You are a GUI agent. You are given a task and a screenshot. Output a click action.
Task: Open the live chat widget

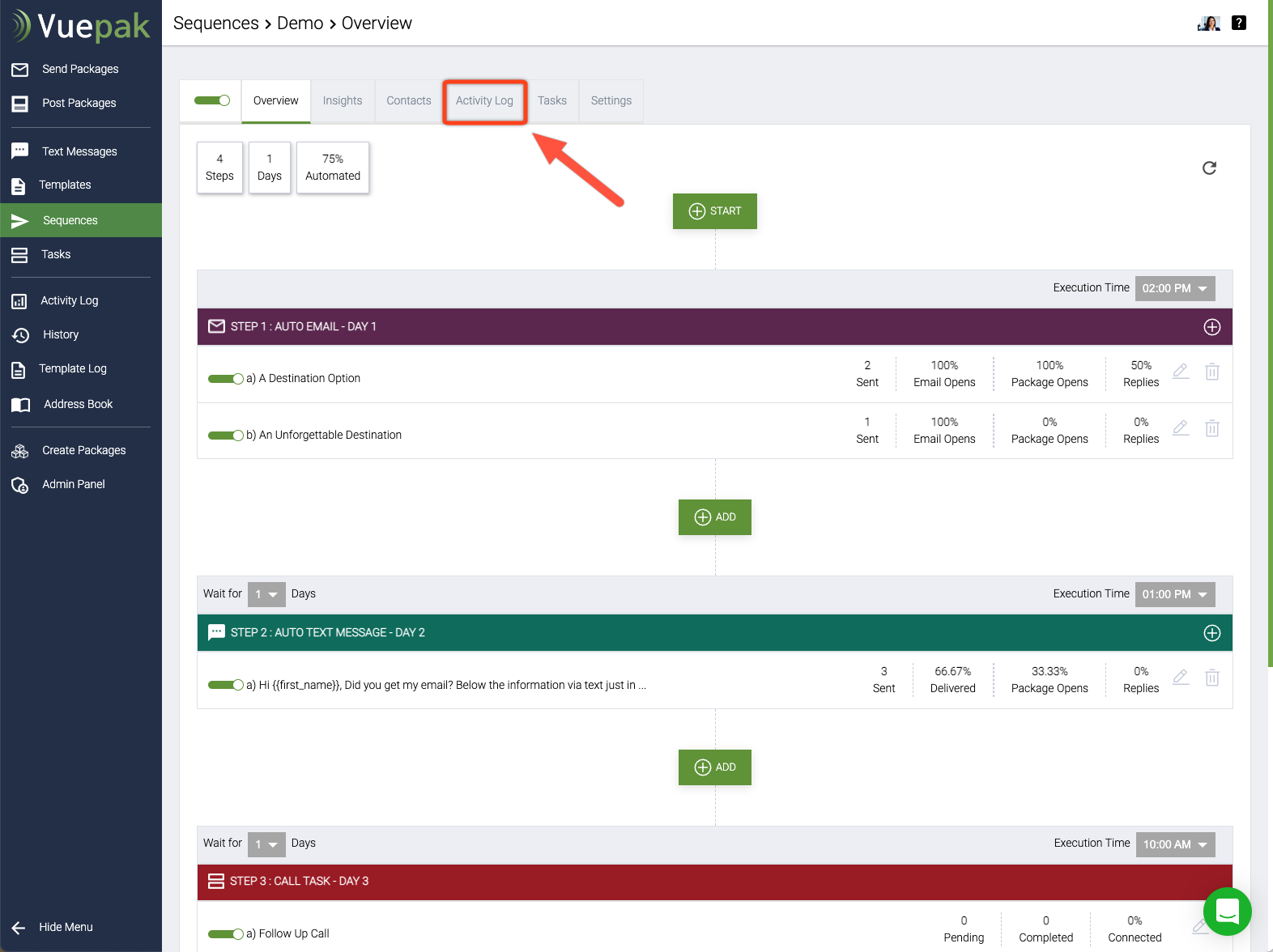pos(1227,911)
